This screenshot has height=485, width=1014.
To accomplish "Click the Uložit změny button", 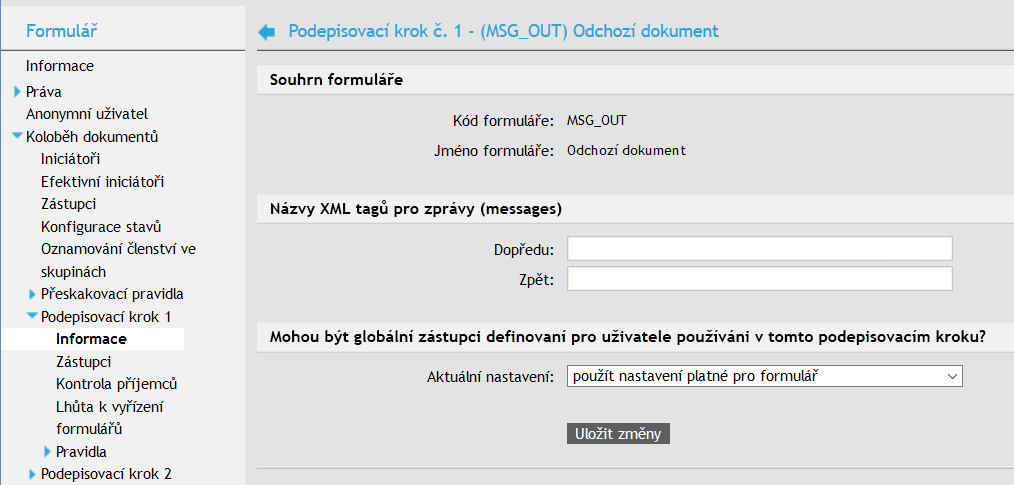I will click(x=618, y=433).
